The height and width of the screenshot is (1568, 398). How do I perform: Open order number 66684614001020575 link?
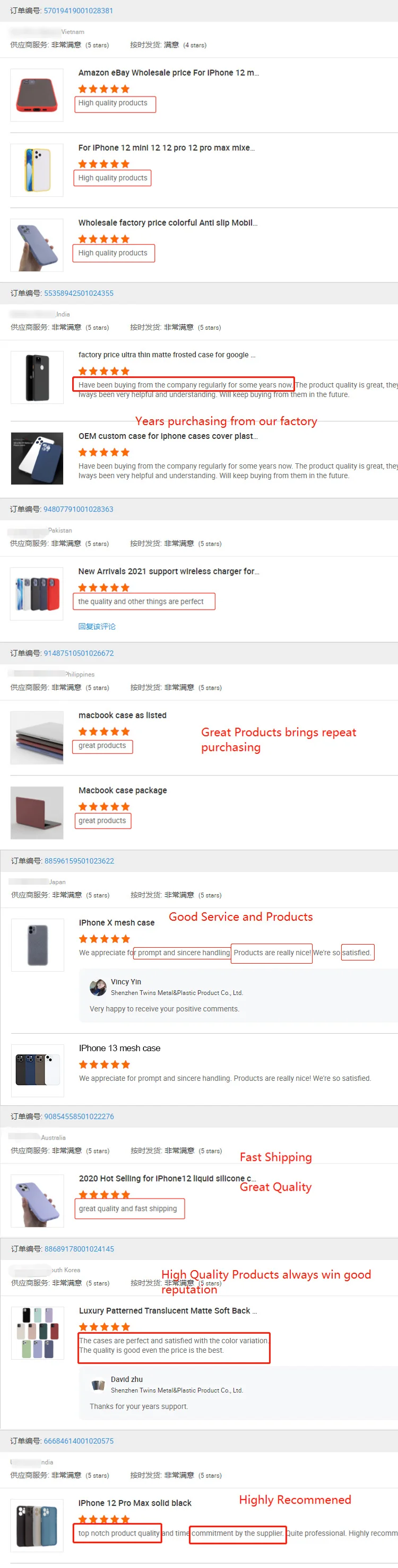[x=79, y=1441]
